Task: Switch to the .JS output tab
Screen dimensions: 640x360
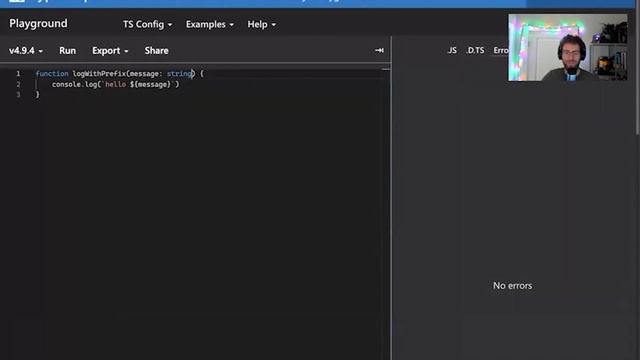Action: [x=451, y=50]
